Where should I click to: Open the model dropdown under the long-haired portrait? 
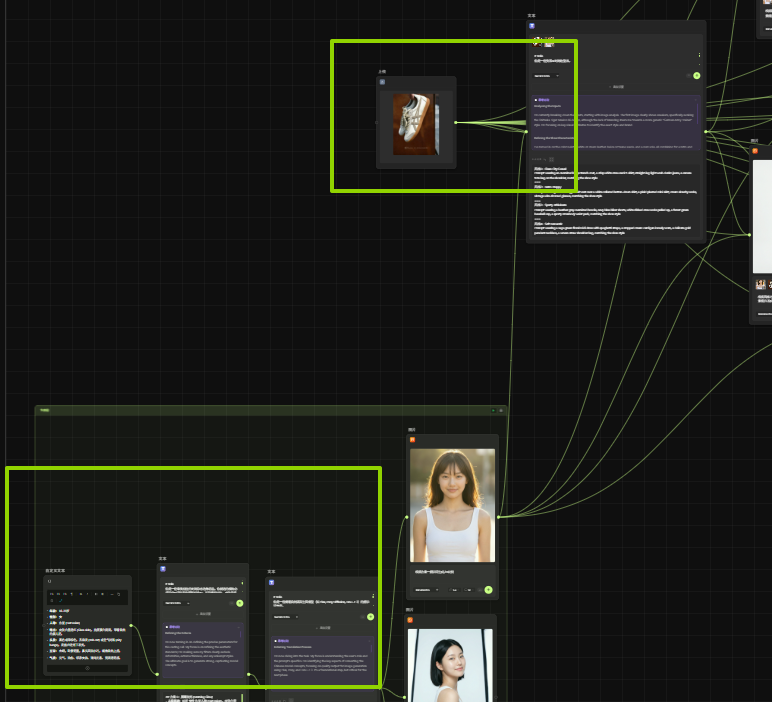(x=427, y=590)
